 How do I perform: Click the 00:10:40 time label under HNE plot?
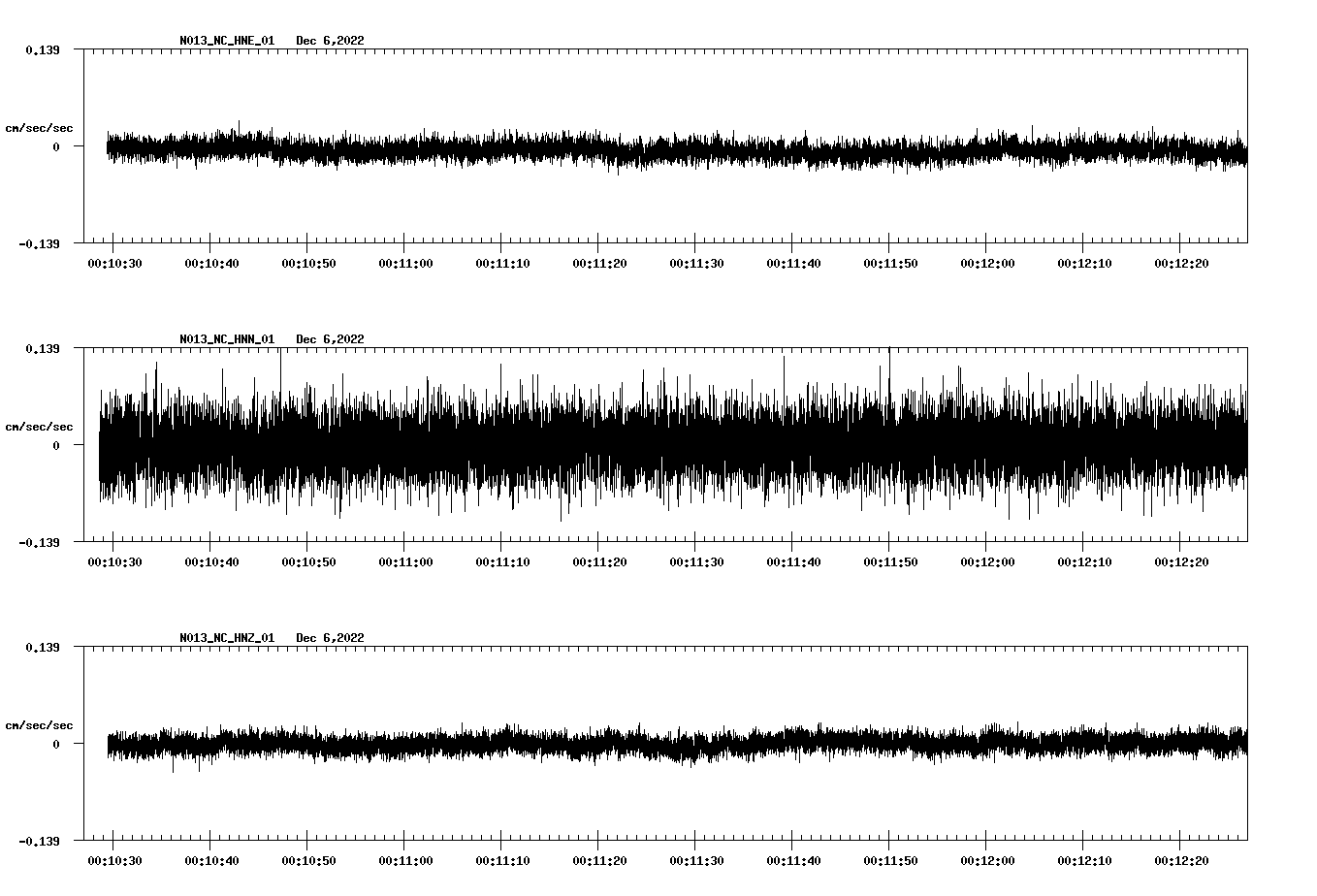[x=211, y=263]
